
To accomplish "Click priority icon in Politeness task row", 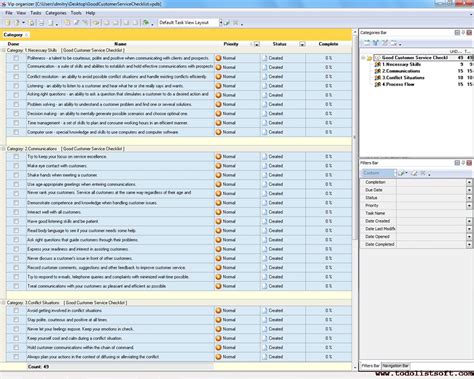I will [x=218, y=58].
